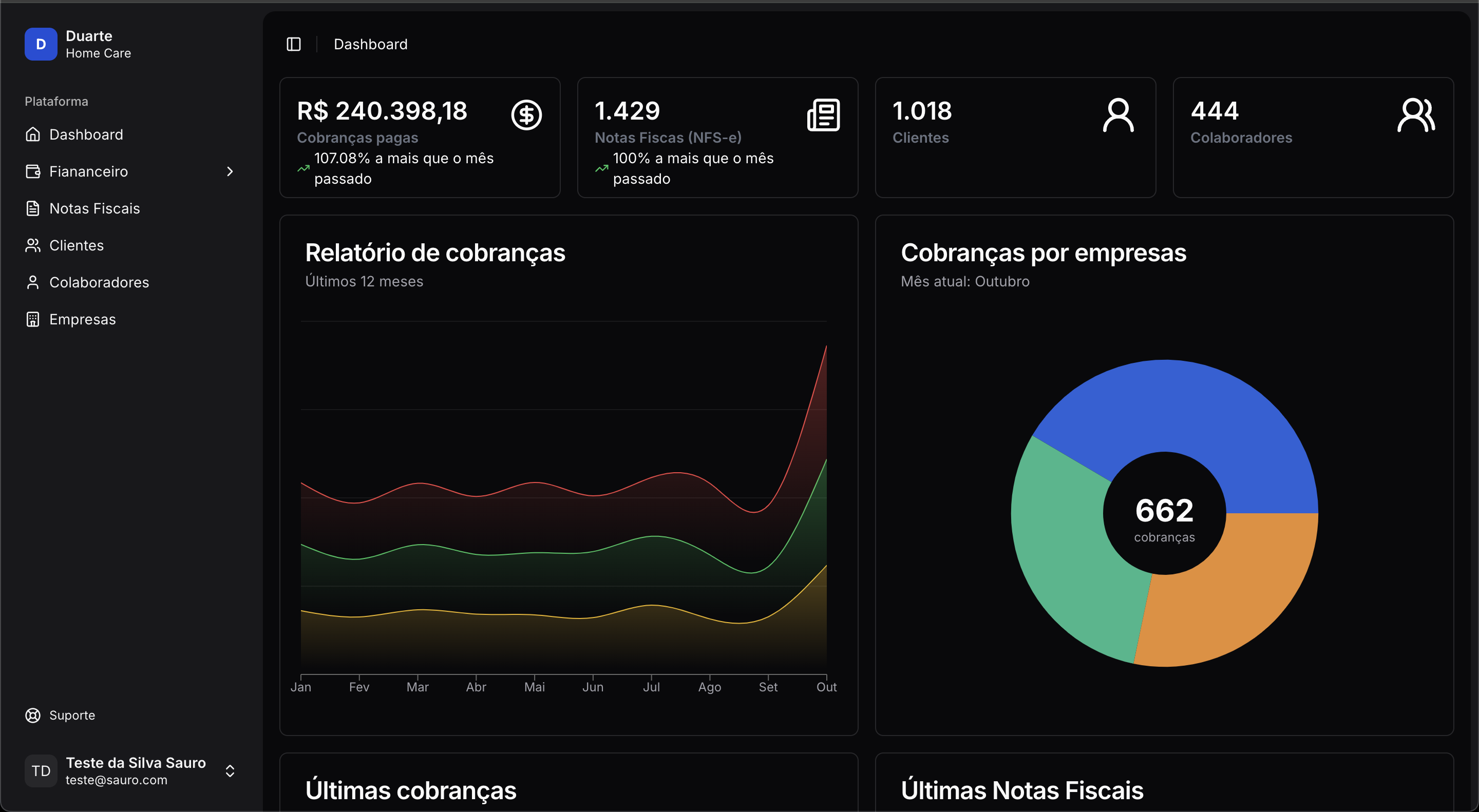Open the user account switcher chevrons
This screenshot has width=1479, height=812.
[230, 771]
